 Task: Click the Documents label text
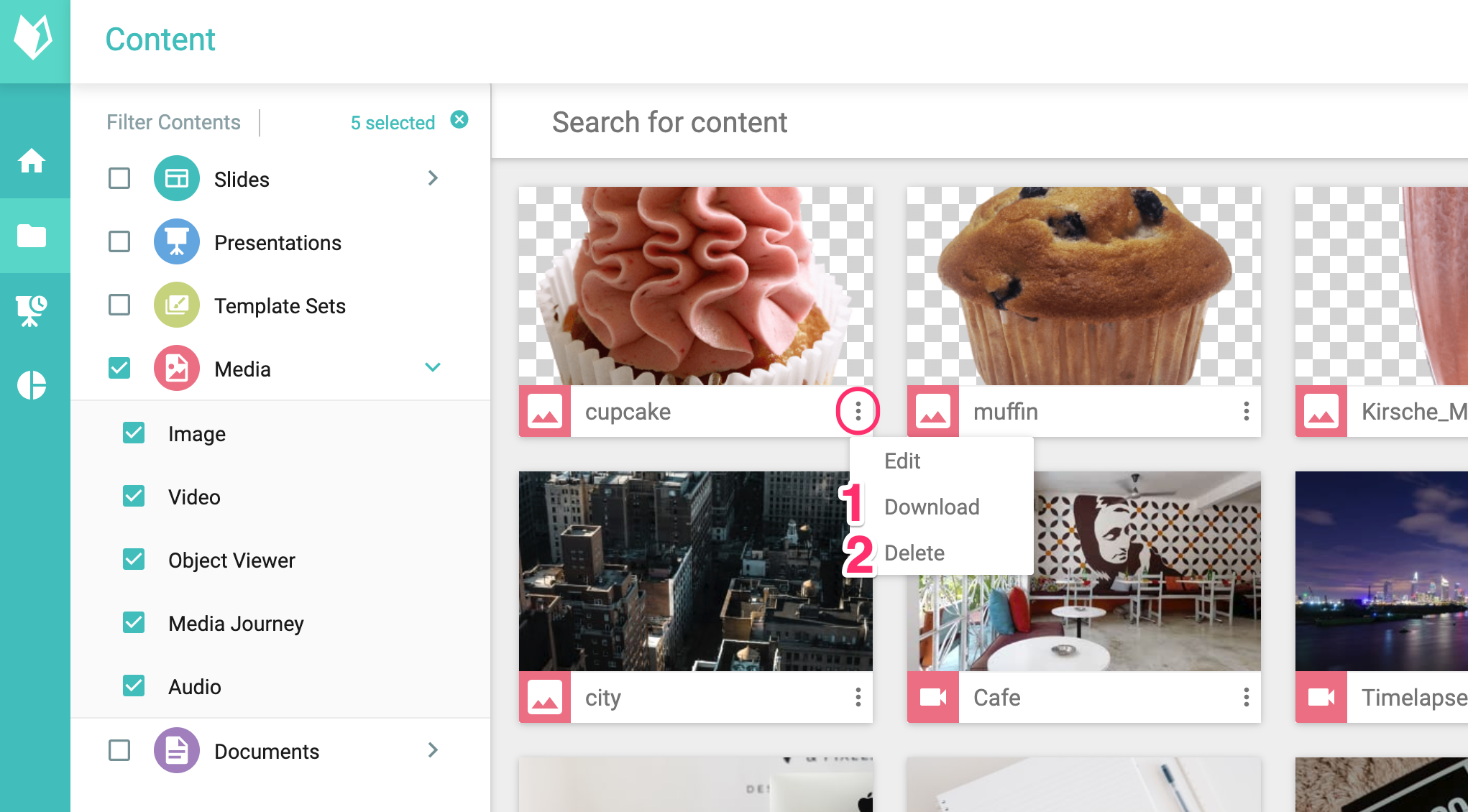point(267,751)
